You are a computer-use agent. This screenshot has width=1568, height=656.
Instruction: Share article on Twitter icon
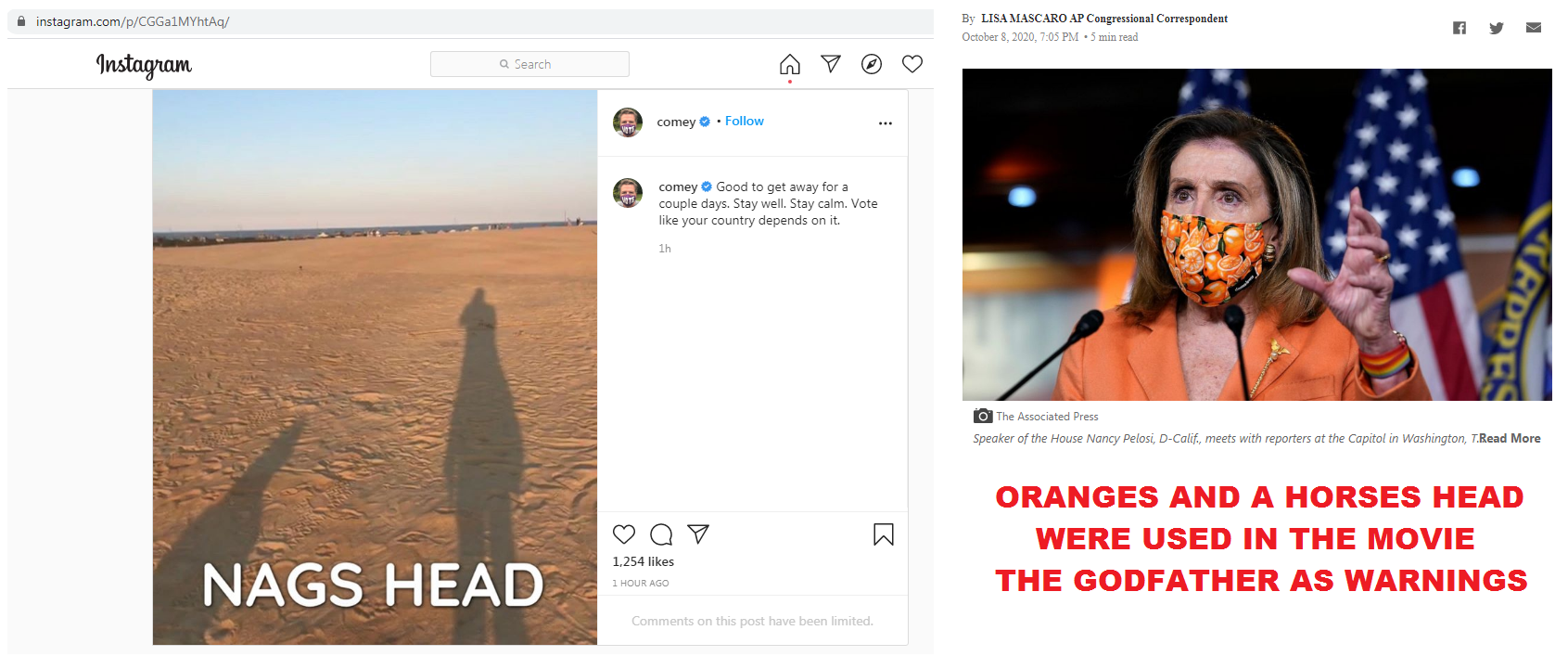[1497, 28]
